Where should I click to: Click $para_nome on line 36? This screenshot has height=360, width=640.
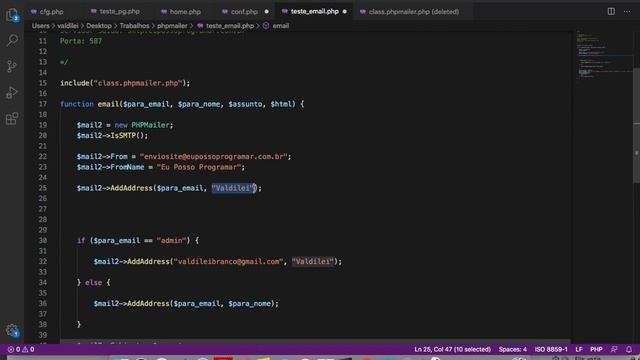(249, 304)
